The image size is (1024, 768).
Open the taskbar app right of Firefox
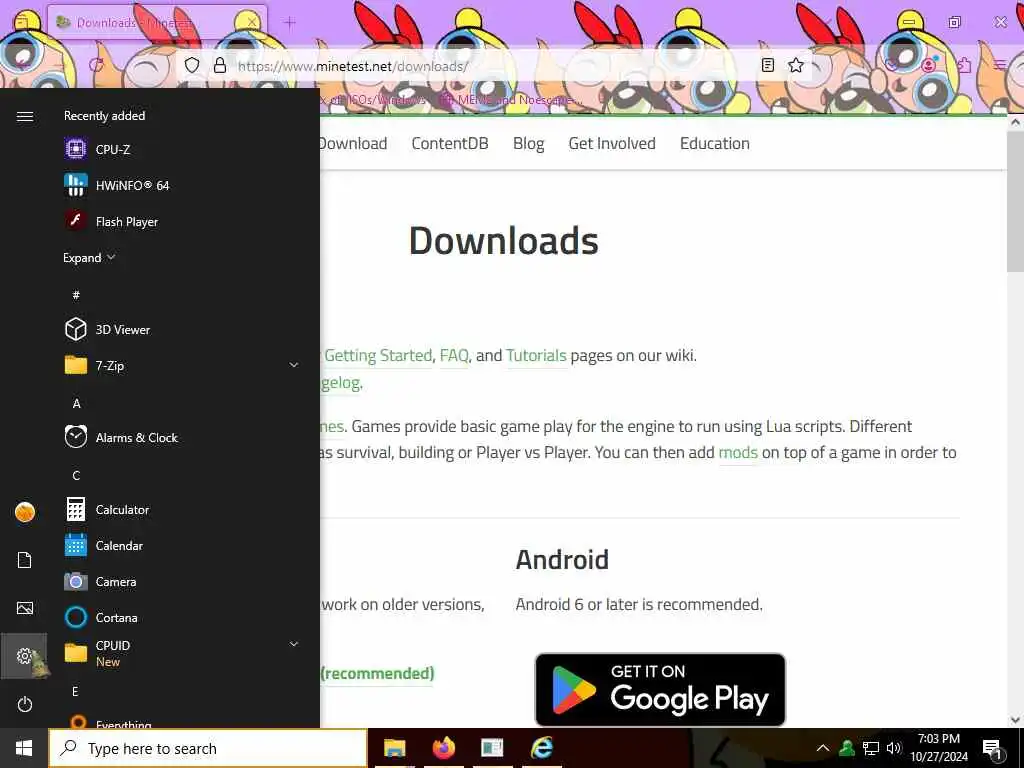tap(492, 748)
